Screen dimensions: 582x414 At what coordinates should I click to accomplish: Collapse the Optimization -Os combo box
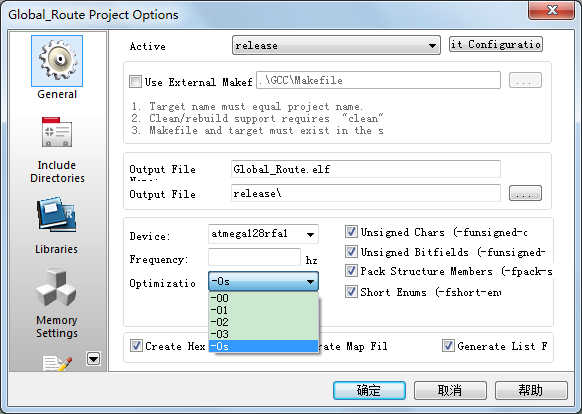[x=263, y=281]
